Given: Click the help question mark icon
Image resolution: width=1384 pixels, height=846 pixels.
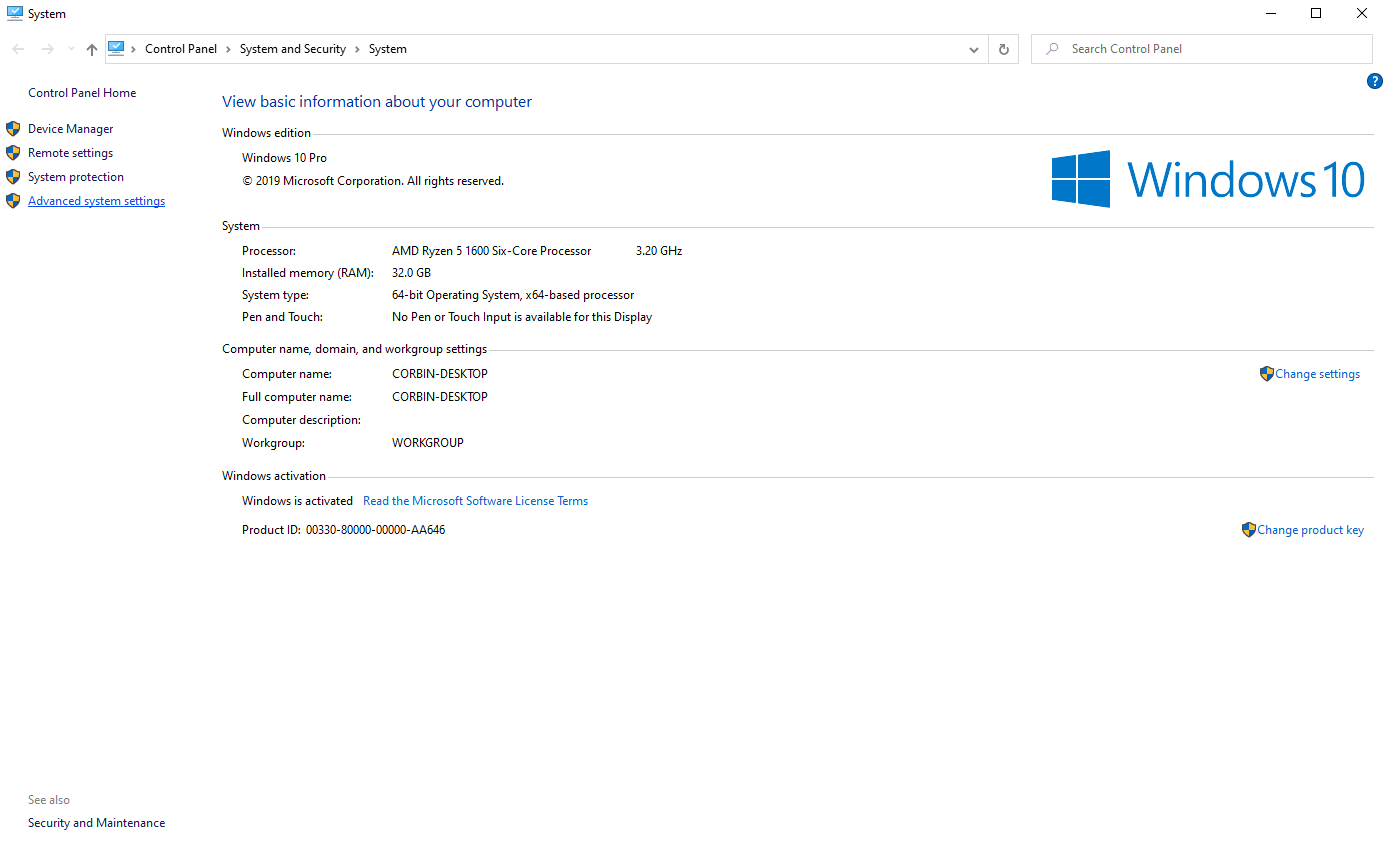Looking at the screenshot, I should (x=1374, y=81).
